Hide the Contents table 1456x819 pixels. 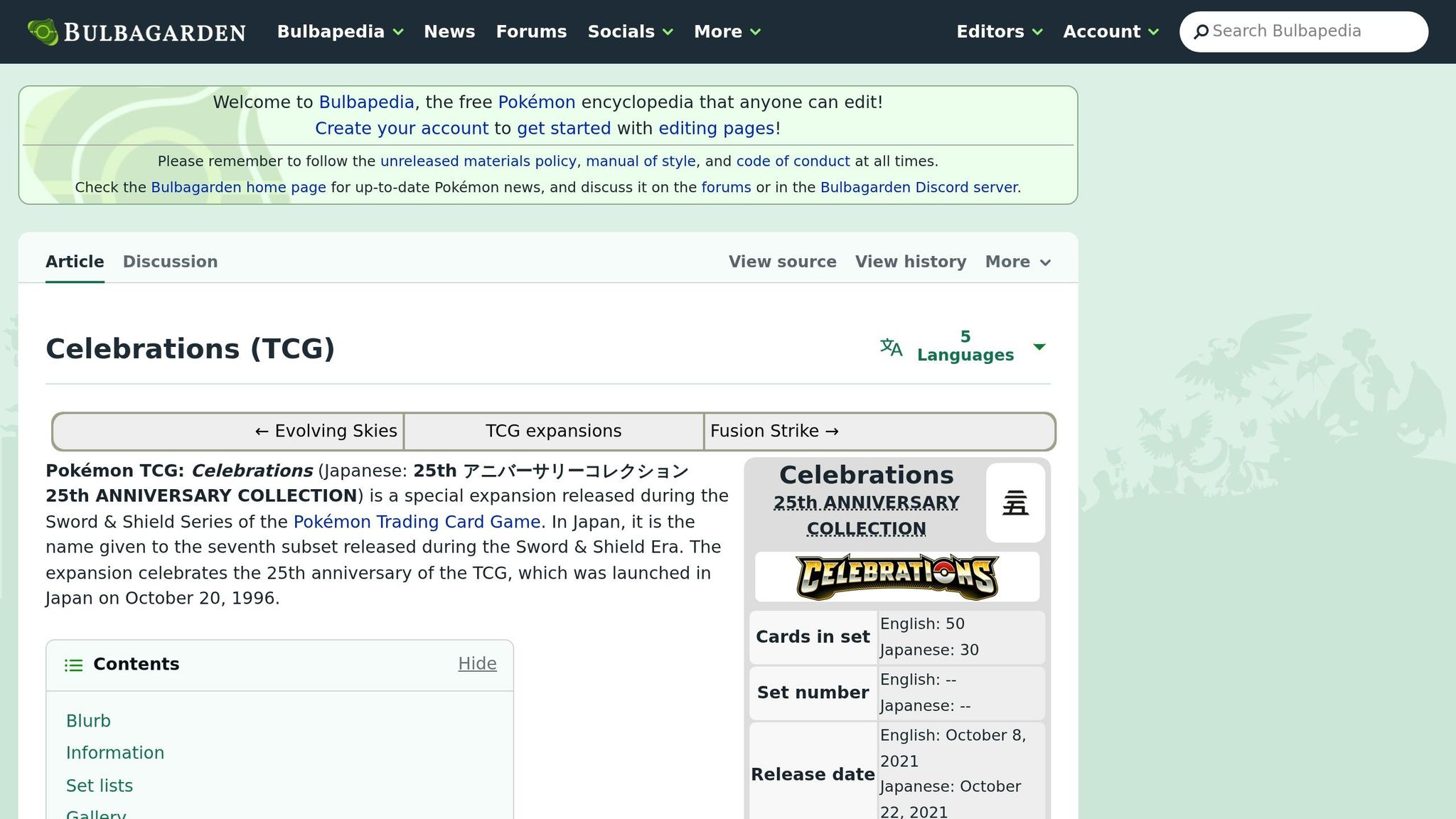477,664
